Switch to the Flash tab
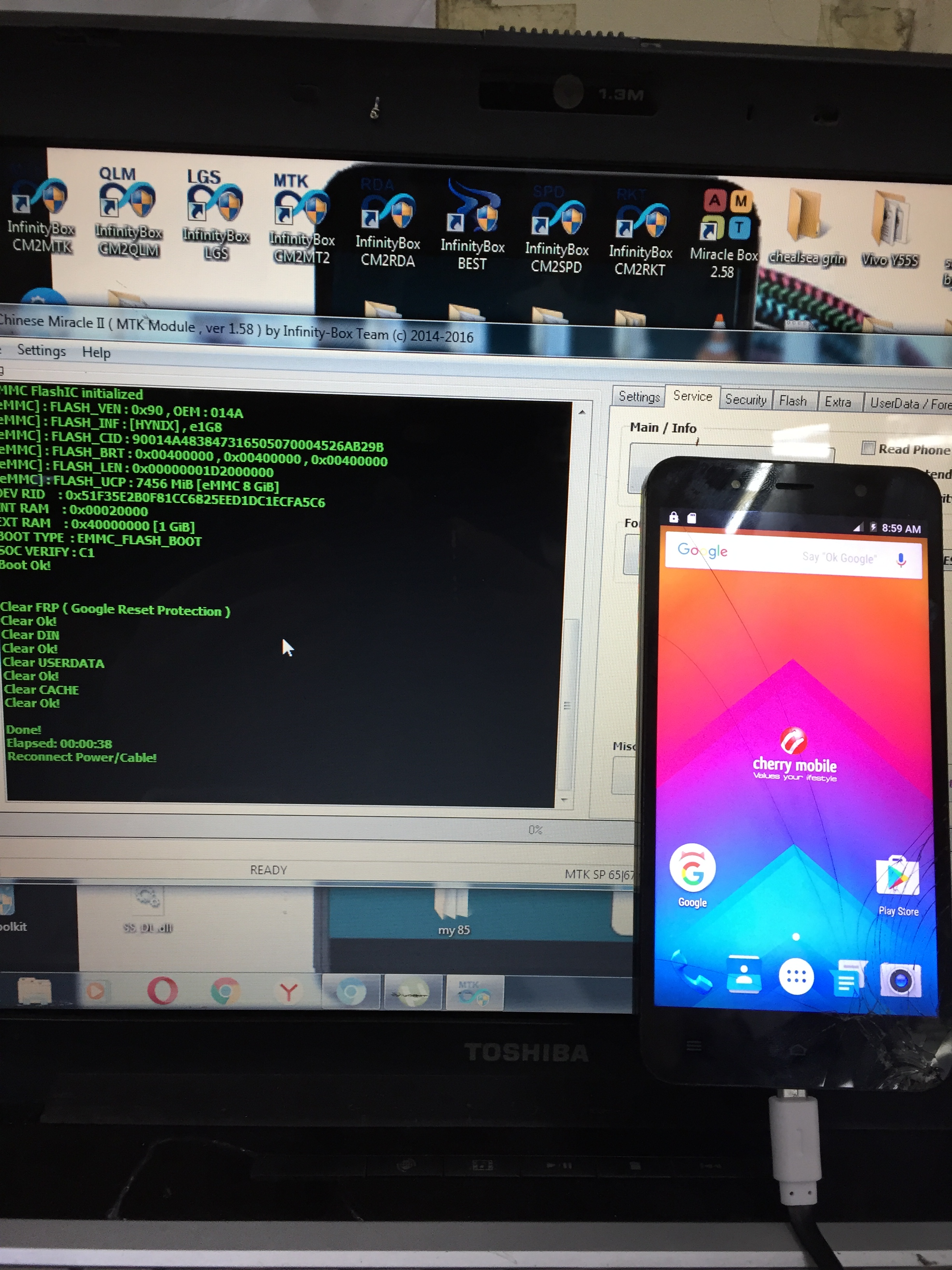The width and height of the screenshot is (952, 1270). pyautogui.click(x=793, y=401)
